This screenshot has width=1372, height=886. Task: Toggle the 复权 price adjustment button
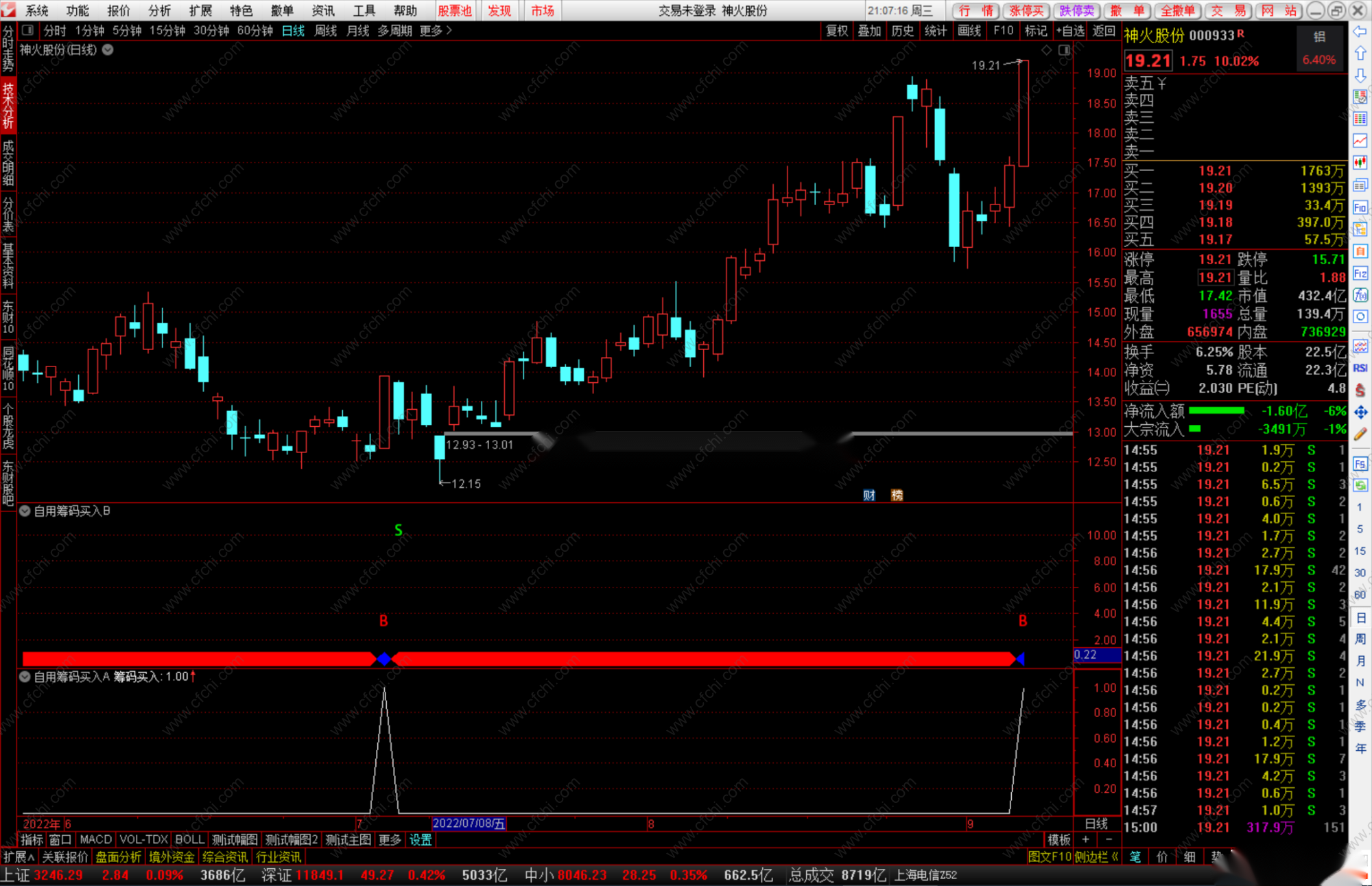pos(837,30)
